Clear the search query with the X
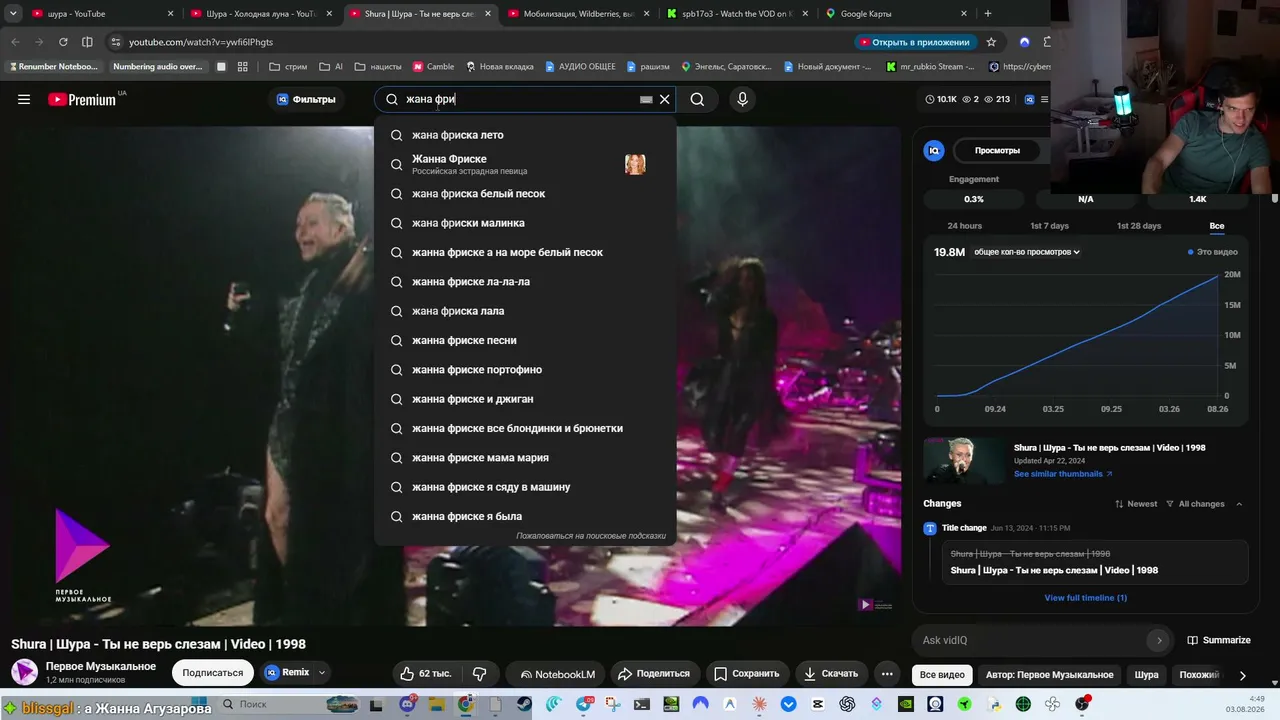The image size is (1280, 720). pos(664,100)
